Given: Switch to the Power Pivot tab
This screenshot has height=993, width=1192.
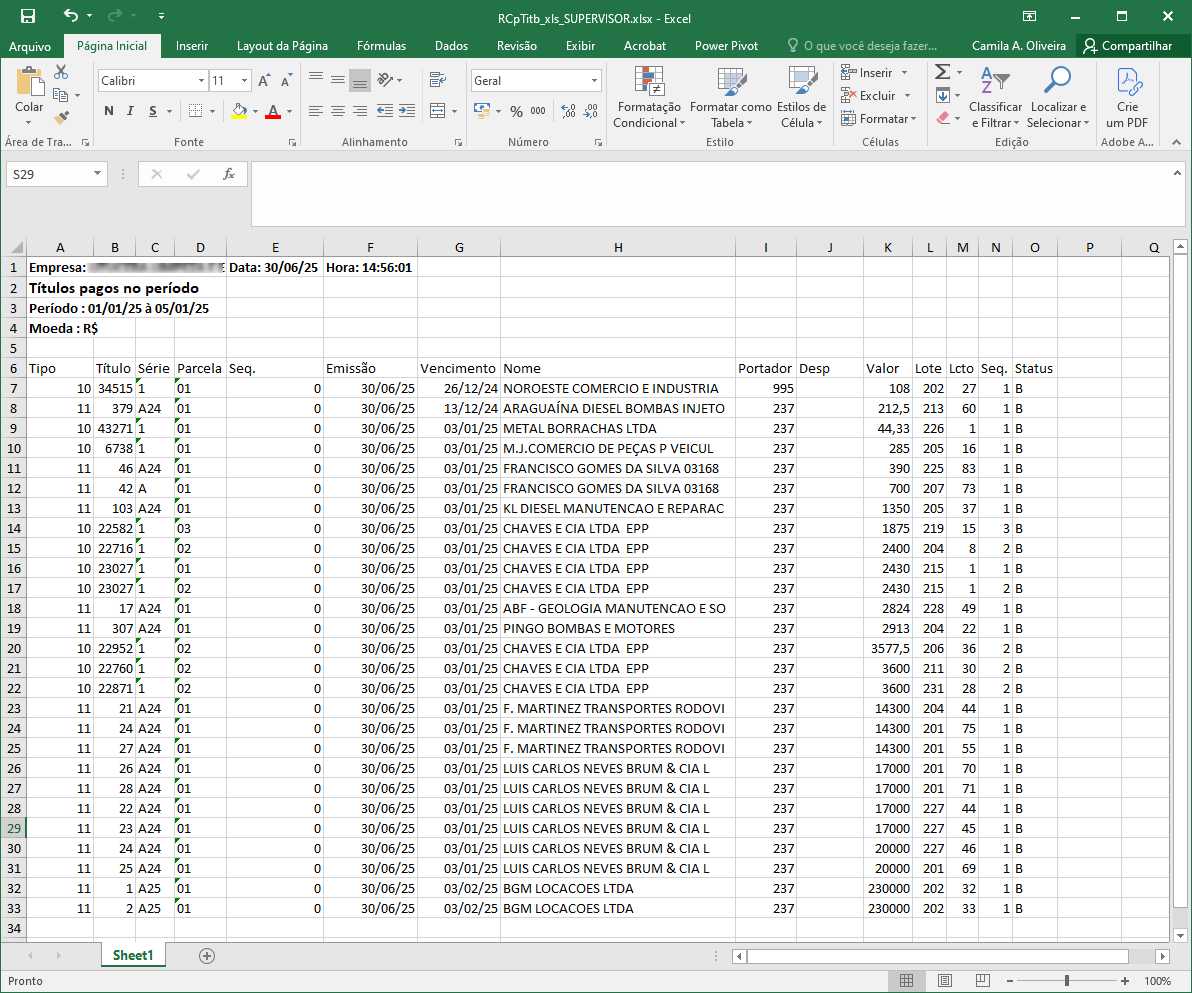Looking at the screenshot, I should [726, 46].
